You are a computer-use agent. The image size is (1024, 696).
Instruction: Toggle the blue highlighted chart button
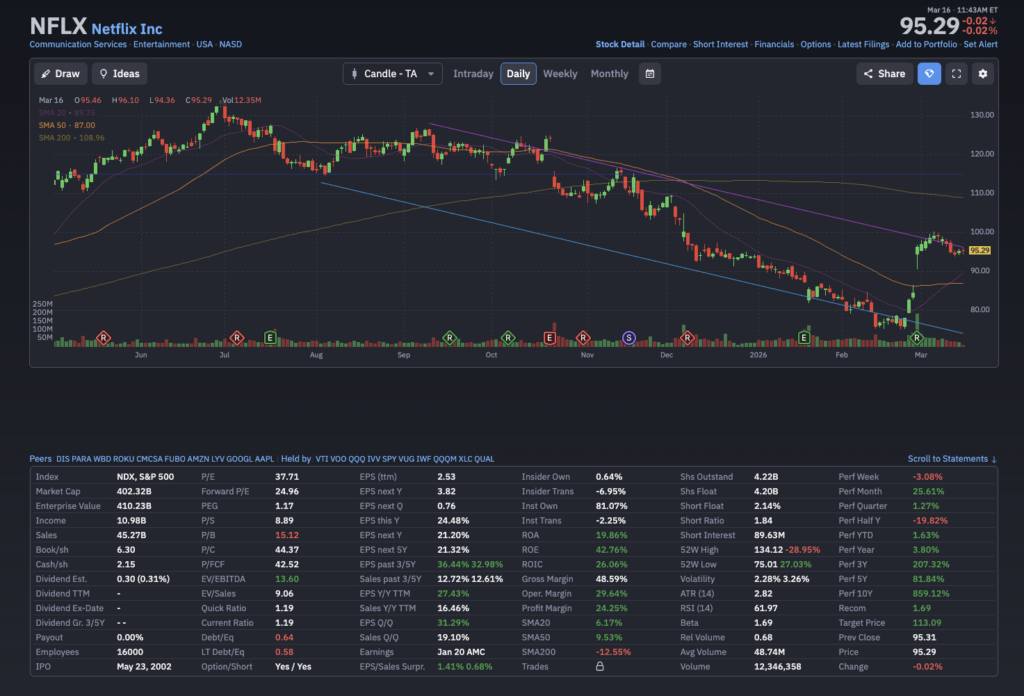pos(929,74)
